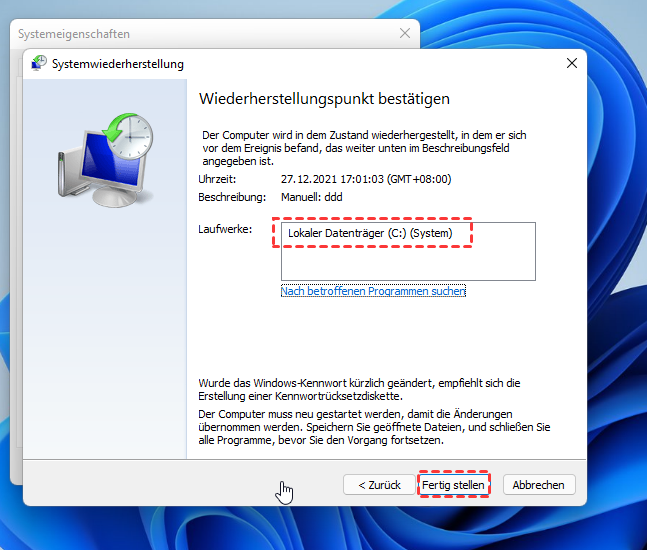Click the Laufwerke label
647x550 pixels.
pyautogui.click(x=225, y=229)
